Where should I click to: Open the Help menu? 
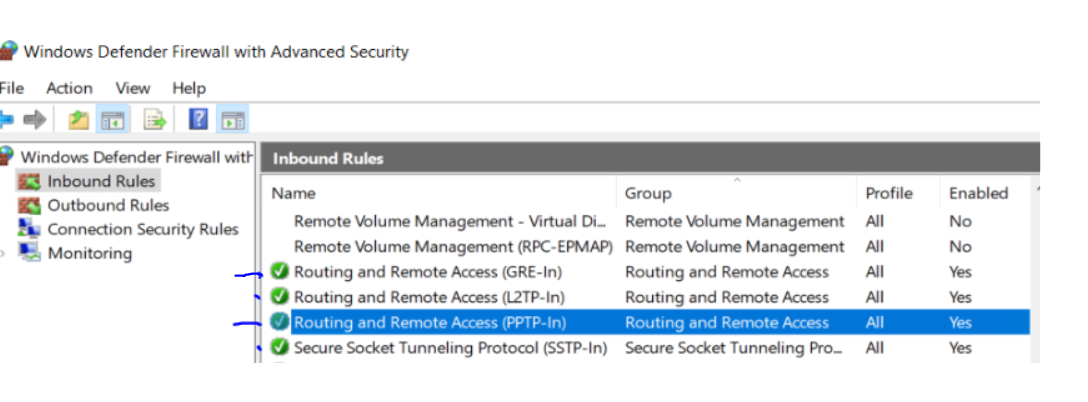tap(189, 88)
